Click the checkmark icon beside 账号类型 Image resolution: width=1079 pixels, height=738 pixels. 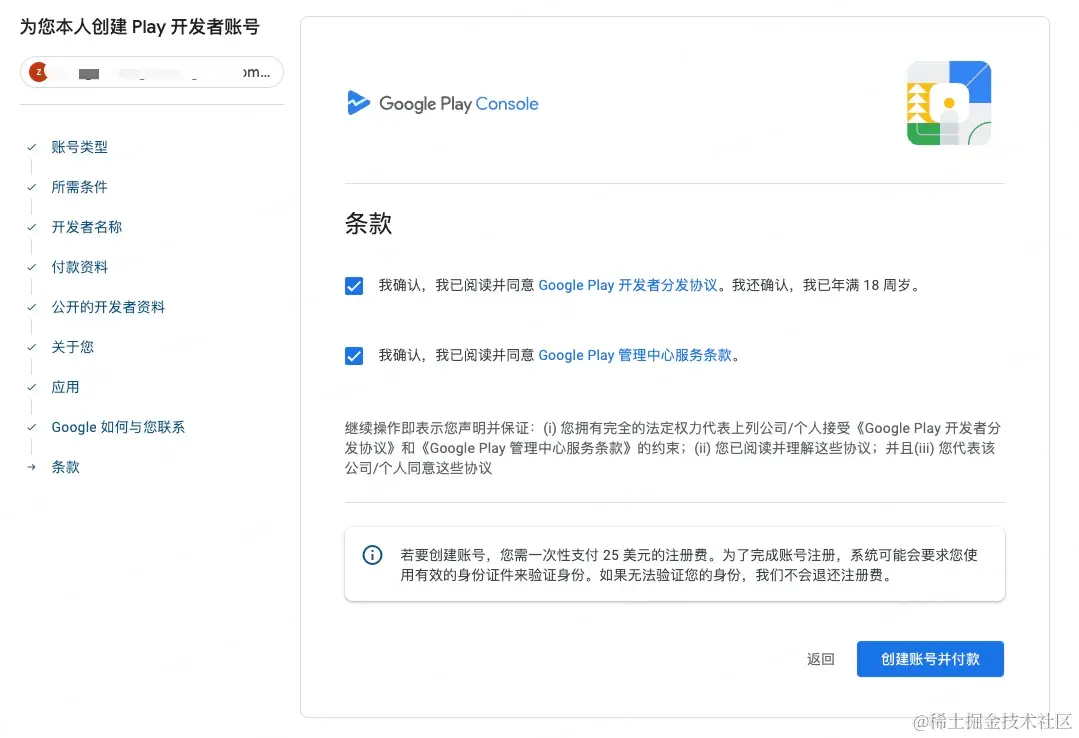32,147
